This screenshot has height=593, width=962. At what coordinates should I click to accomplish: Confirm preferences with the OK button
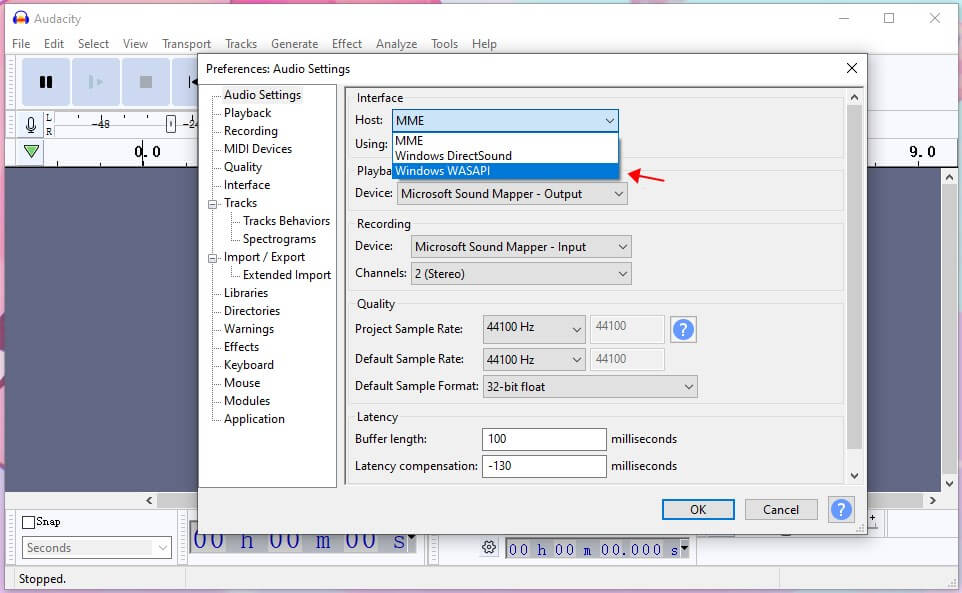tap(698, 510)
